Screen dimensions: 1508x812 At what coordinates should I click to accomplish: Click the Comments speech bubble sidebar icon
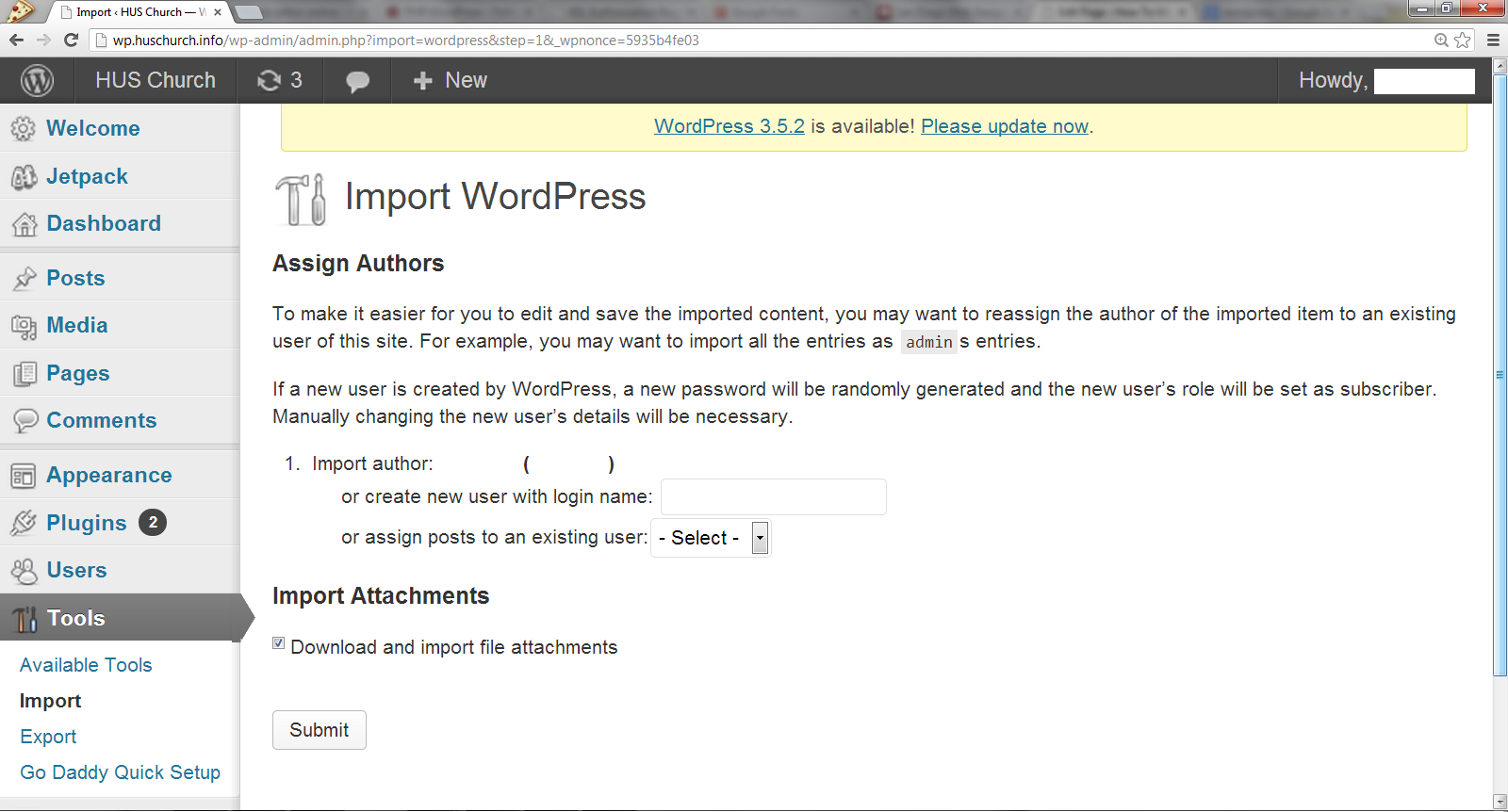pyautogui.click(x=24, y=420)
